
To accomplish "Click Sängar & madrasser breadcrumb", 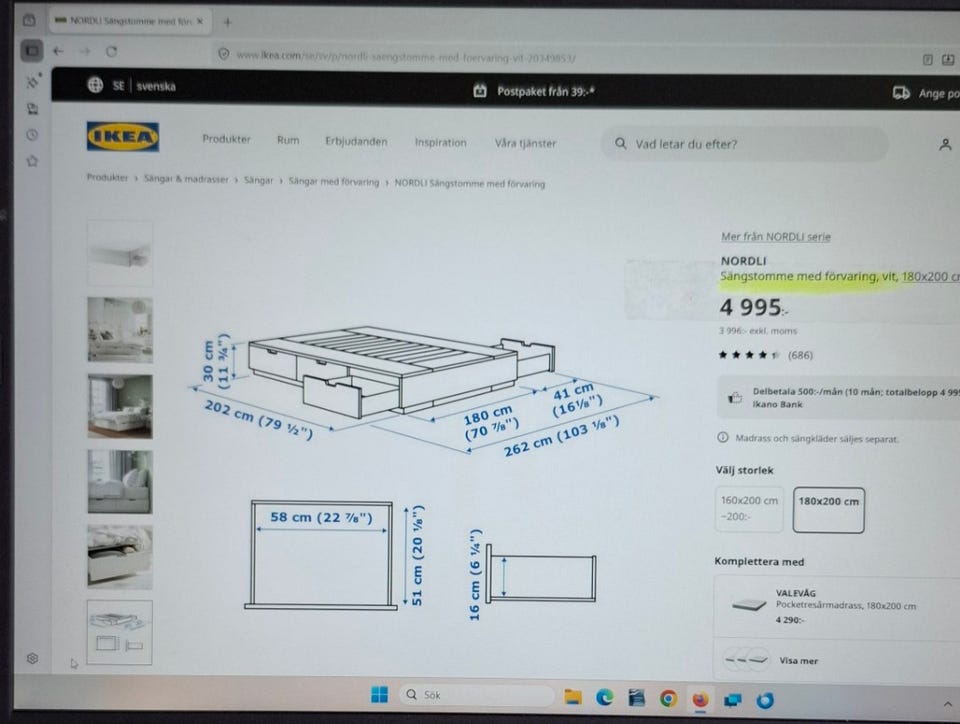I will pos(186,179).
